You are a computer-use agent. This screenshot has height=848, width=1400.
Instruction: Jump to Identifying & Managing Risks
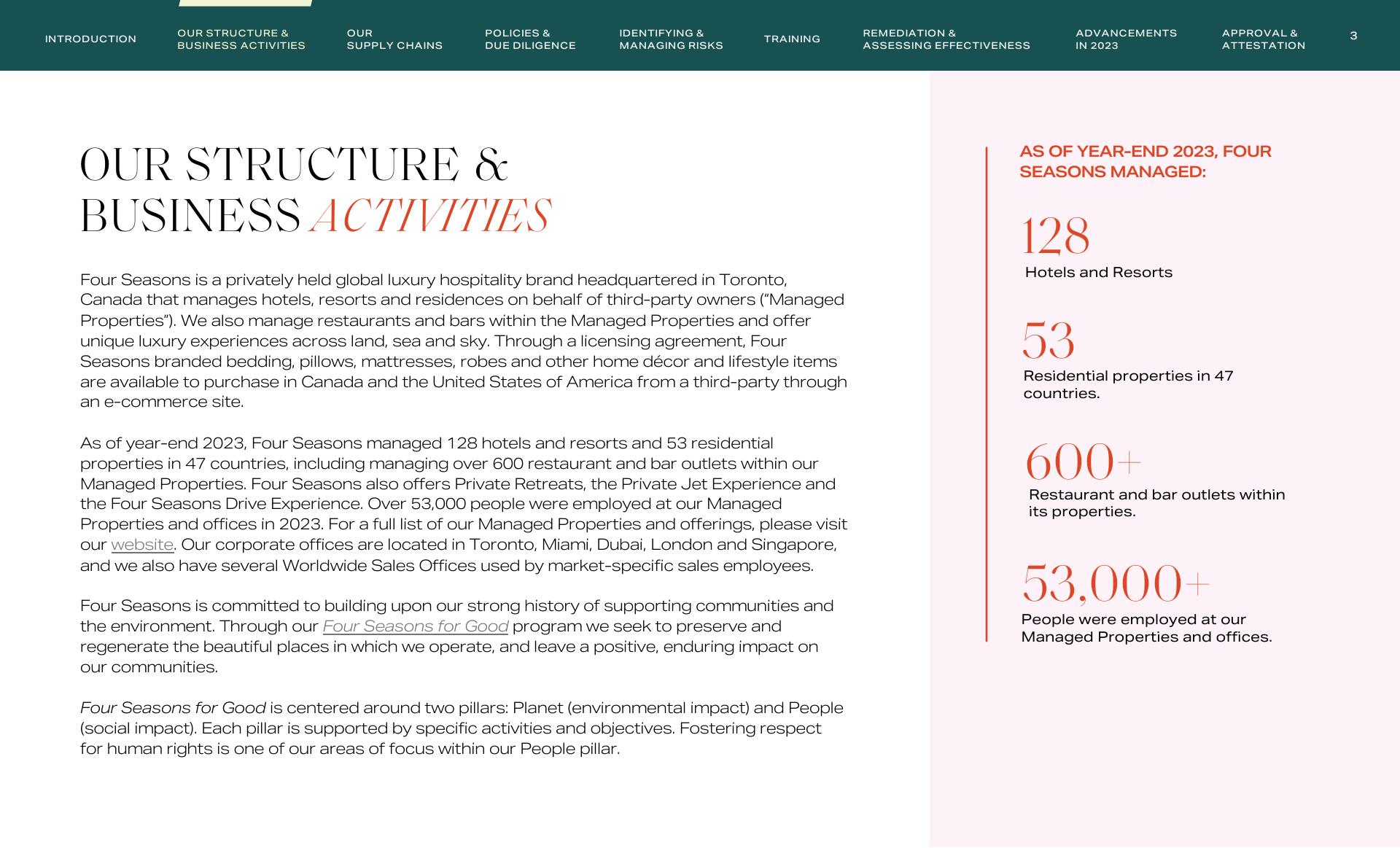(671, 39)
